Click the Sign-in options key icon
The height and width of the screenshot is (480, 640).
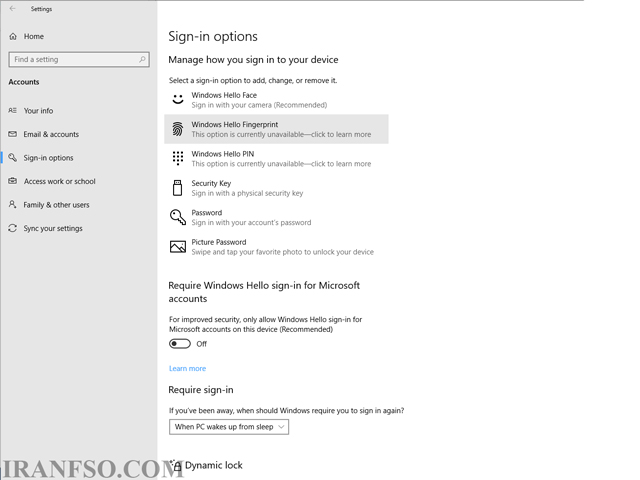[13, 158]
